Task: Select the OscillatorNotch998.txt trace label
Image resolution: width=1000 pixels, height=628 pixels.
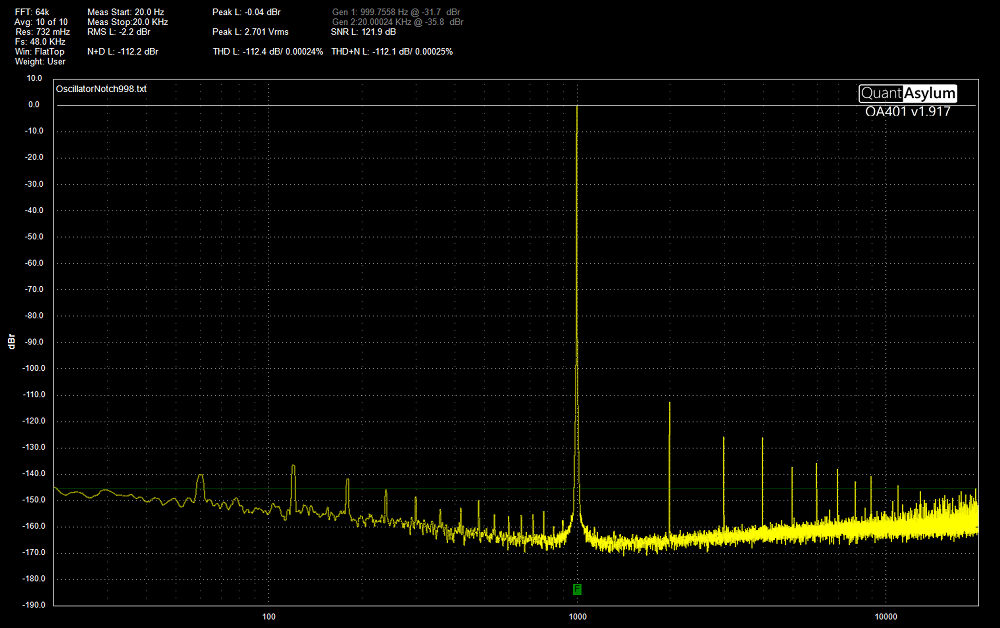Action: tap(102, 89)
